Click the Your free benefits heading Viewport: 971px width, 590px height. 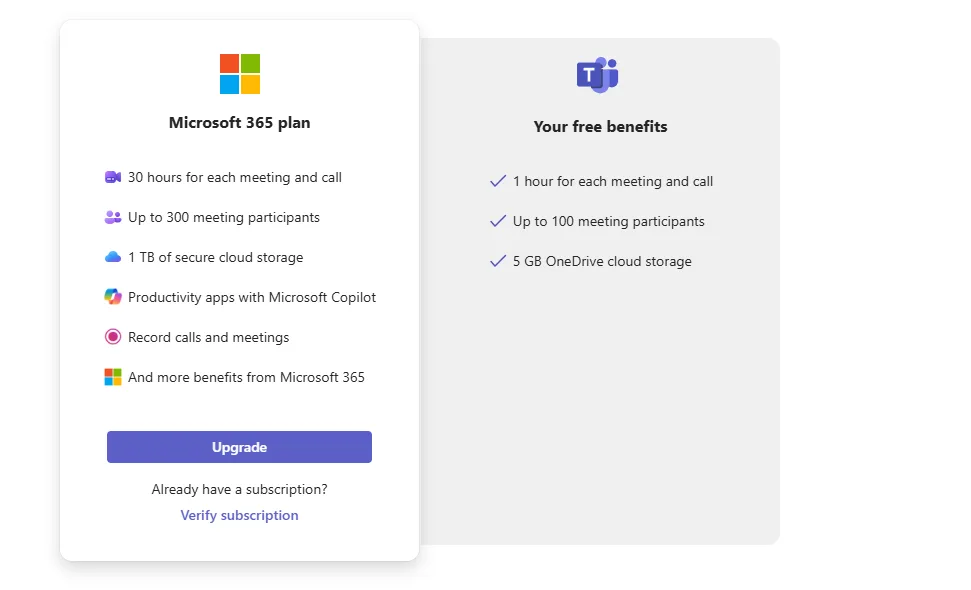[600, 126]
